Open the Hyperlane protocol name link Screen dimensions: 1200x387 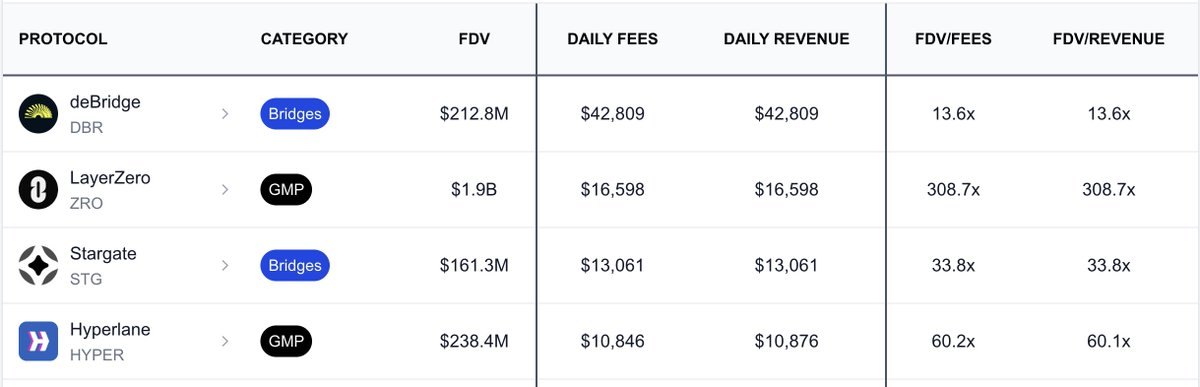tap(110, 329)
